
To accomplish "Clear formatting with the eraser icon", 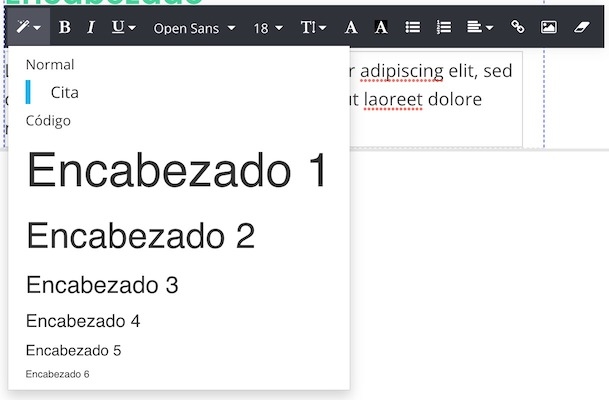I will pyautogui.click(x=582, y=28).
